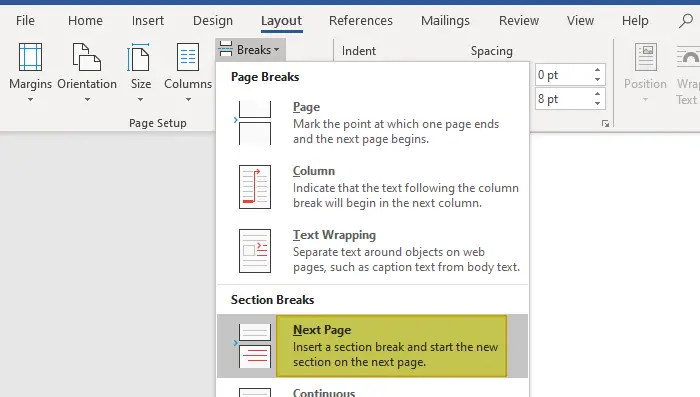Select the Layout tab
Viewport: 700px width, 397px height.
click(x=281, y=21)
